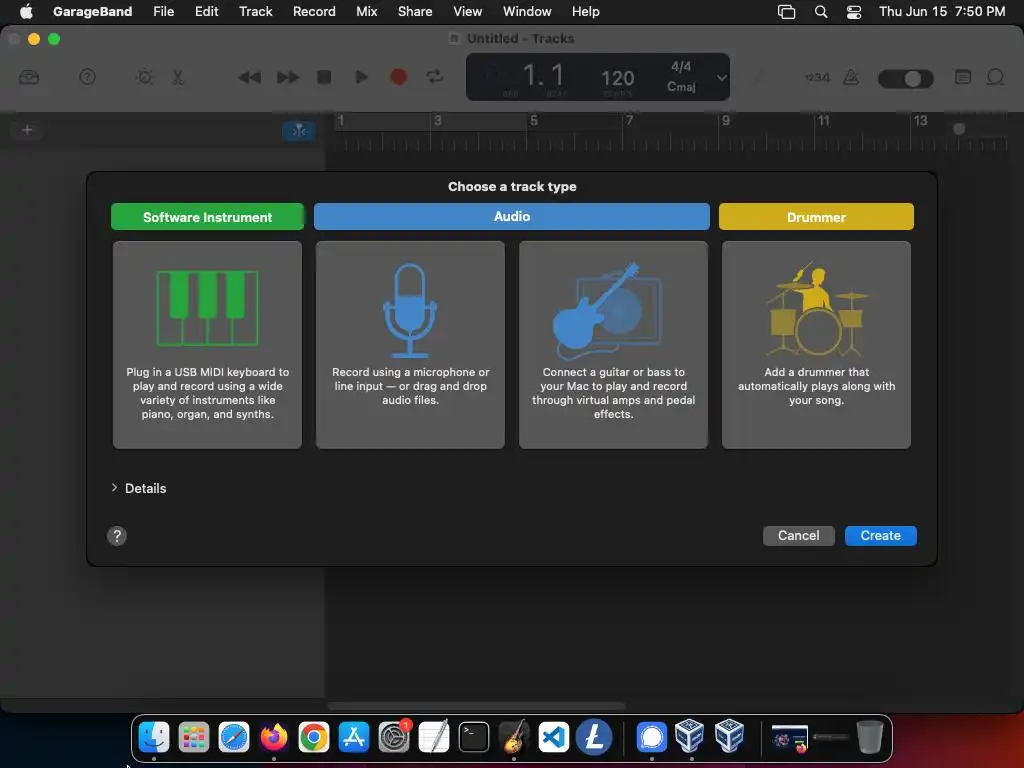Image resolution: width=1024 pixels, height=768 pixels.
Task: Open Launchpad from the Dock
Action: [194, 737]
